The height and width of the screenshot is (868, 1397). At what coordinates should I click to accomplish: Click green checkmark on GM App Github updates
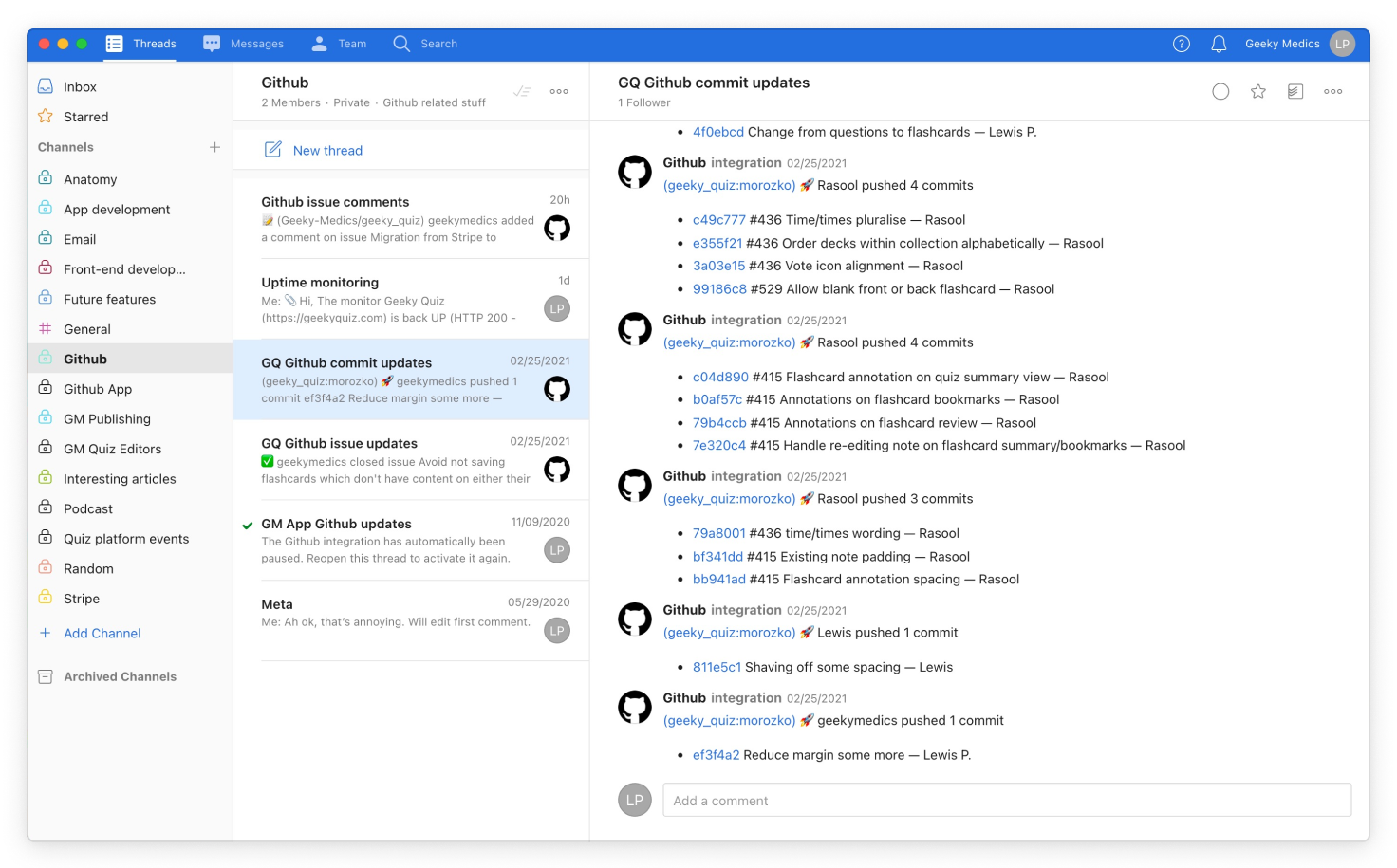[248, 525]
